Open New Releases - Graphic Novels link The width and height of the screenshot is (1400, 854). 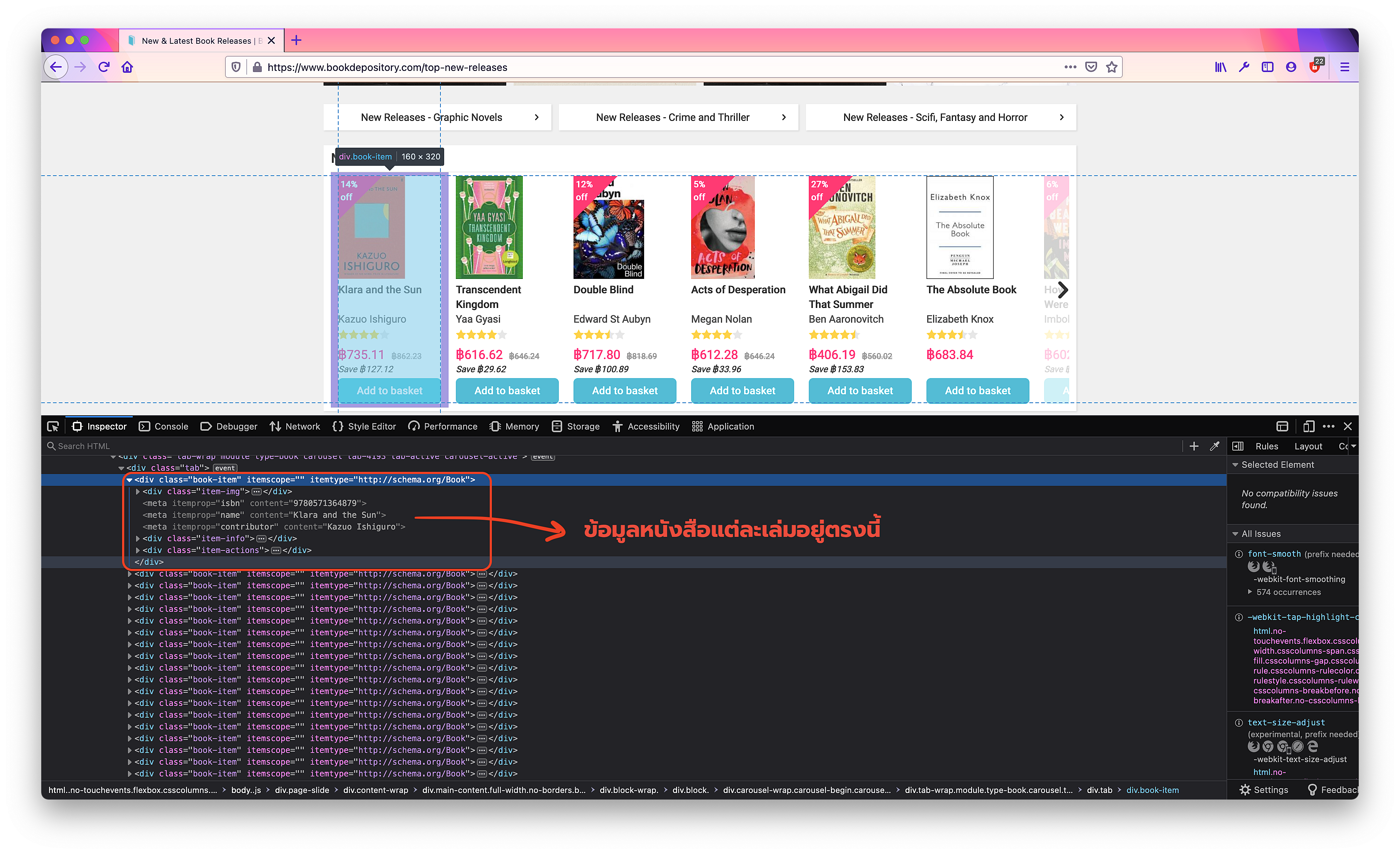437,118
